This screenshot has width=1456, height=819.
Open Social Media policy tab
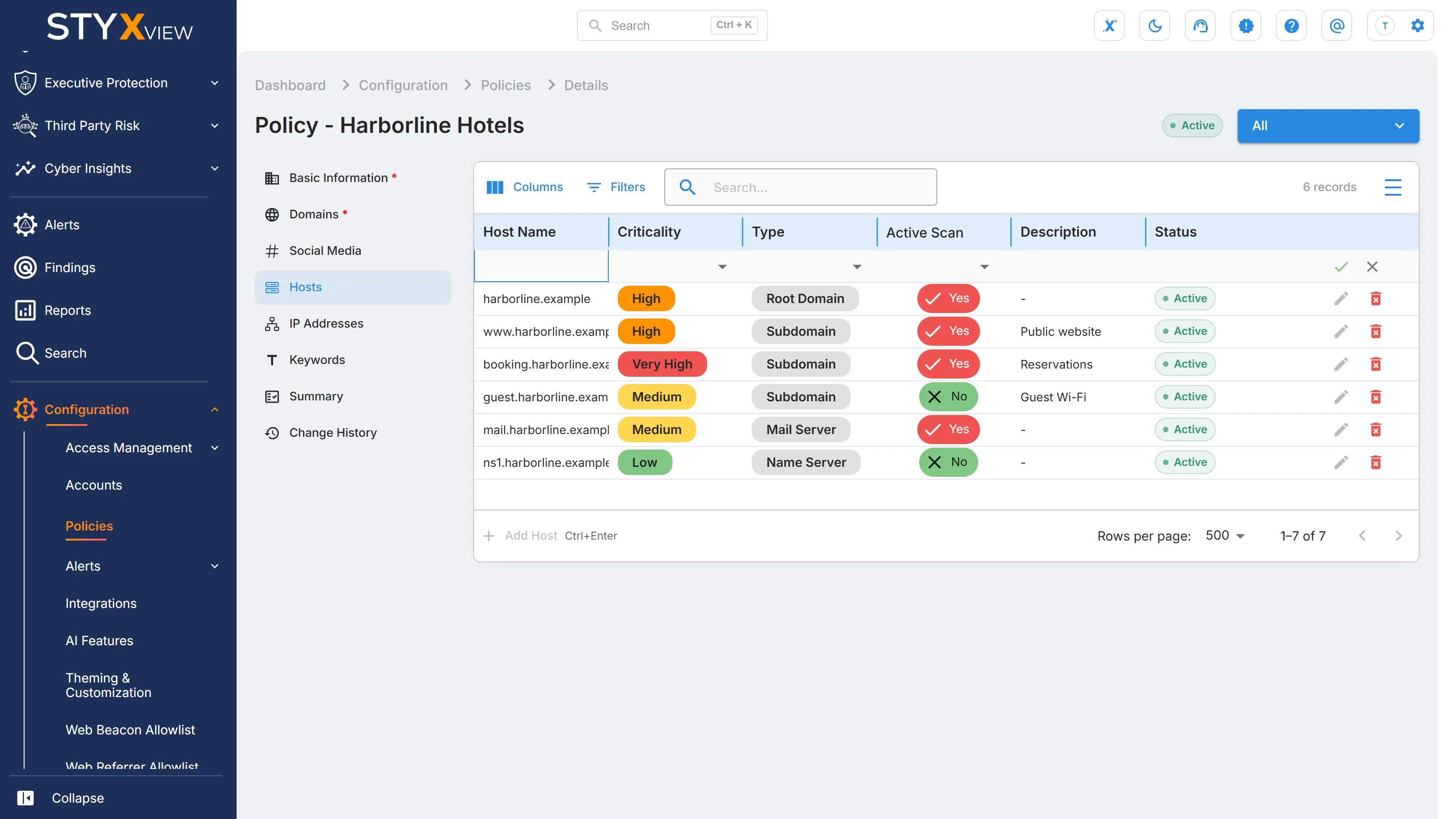pyautogui.click(x=353, y=250)
